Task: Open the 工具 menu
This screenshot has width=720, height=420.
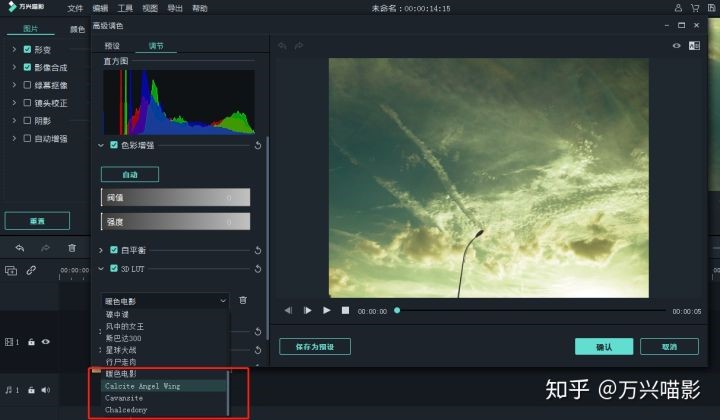Action: coord(125,8)
